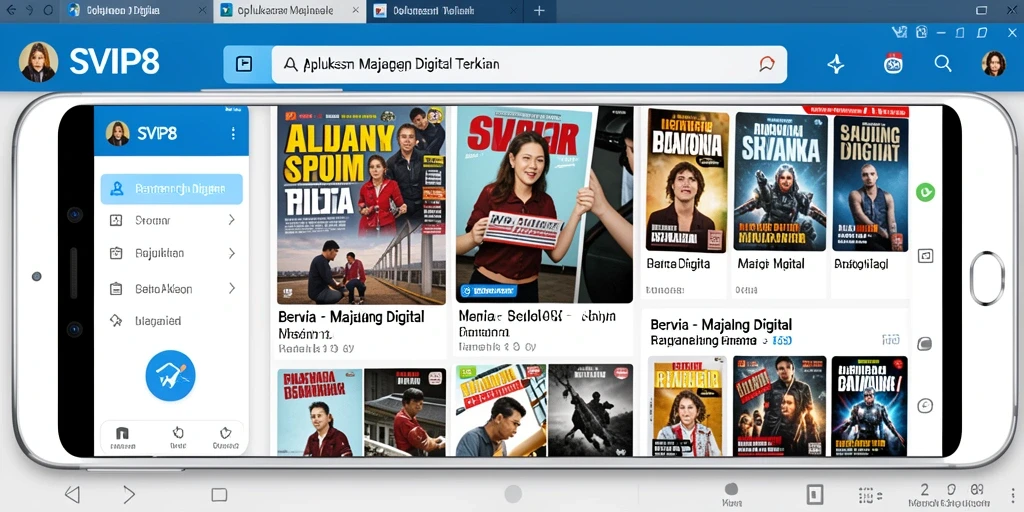Click the "Barna Digita" caption
Viewport: 1024px width, 512px height.
(x=678, y=264)
